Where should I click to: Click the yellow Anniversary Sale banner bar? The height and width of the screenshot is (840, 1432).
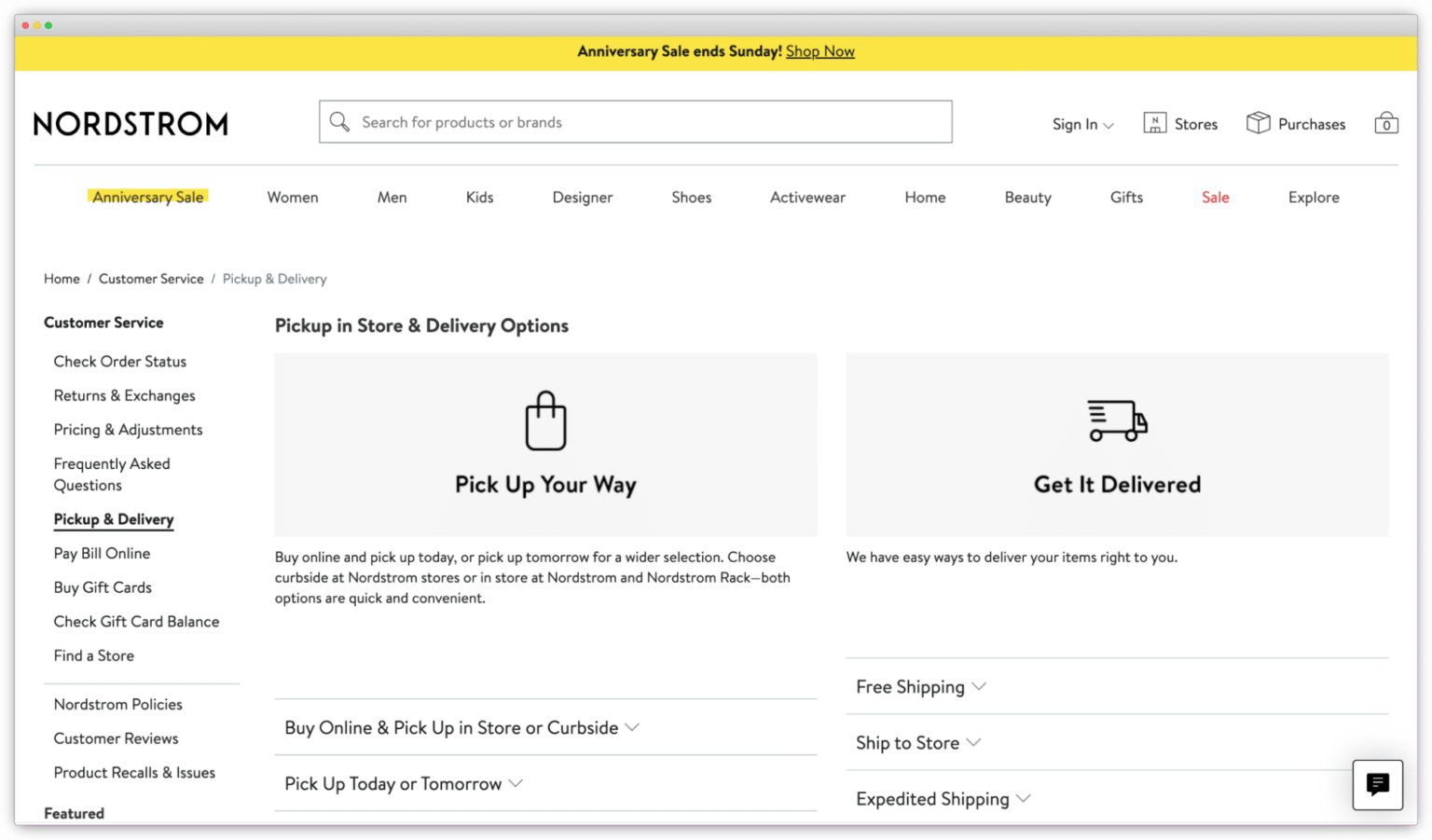coord(716,53)
